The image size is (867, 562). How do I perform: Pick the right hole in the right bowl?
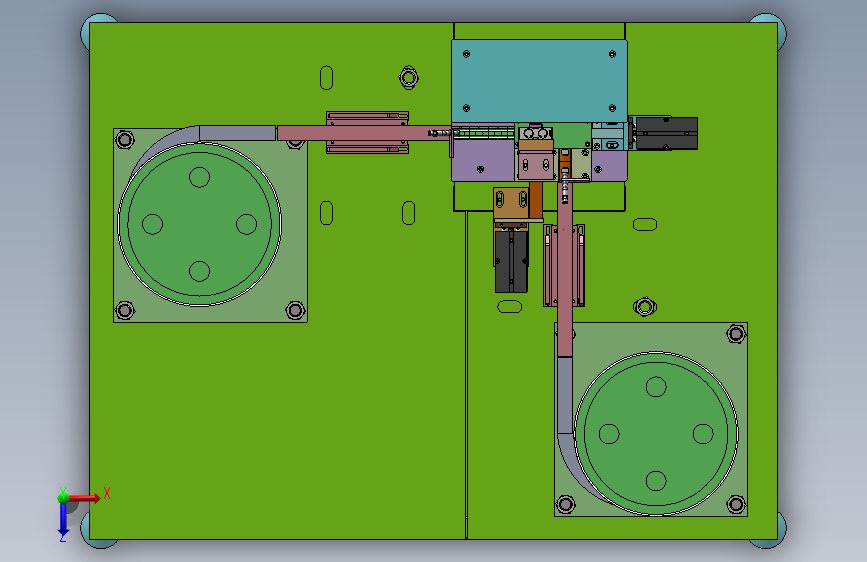pos(703,434)
